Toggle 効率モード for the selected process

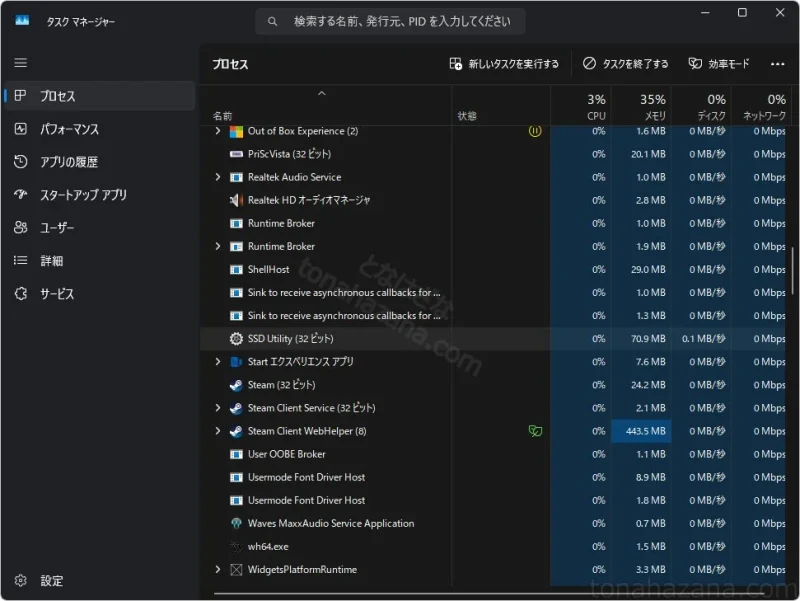click(x=718, y=63)
